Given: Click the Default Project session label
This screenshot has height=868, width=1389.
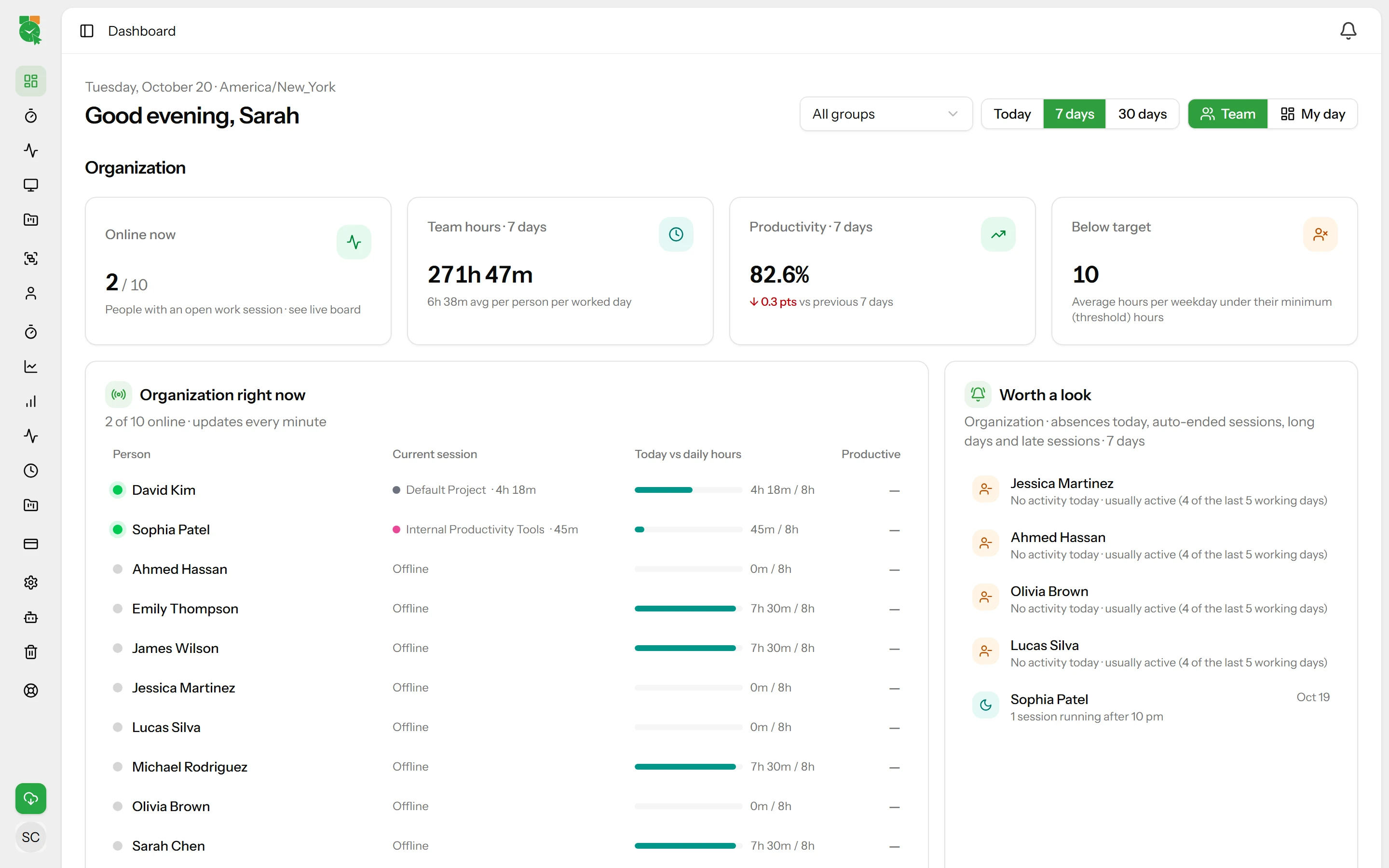Looking at the screenshot, I should point(446,490).
